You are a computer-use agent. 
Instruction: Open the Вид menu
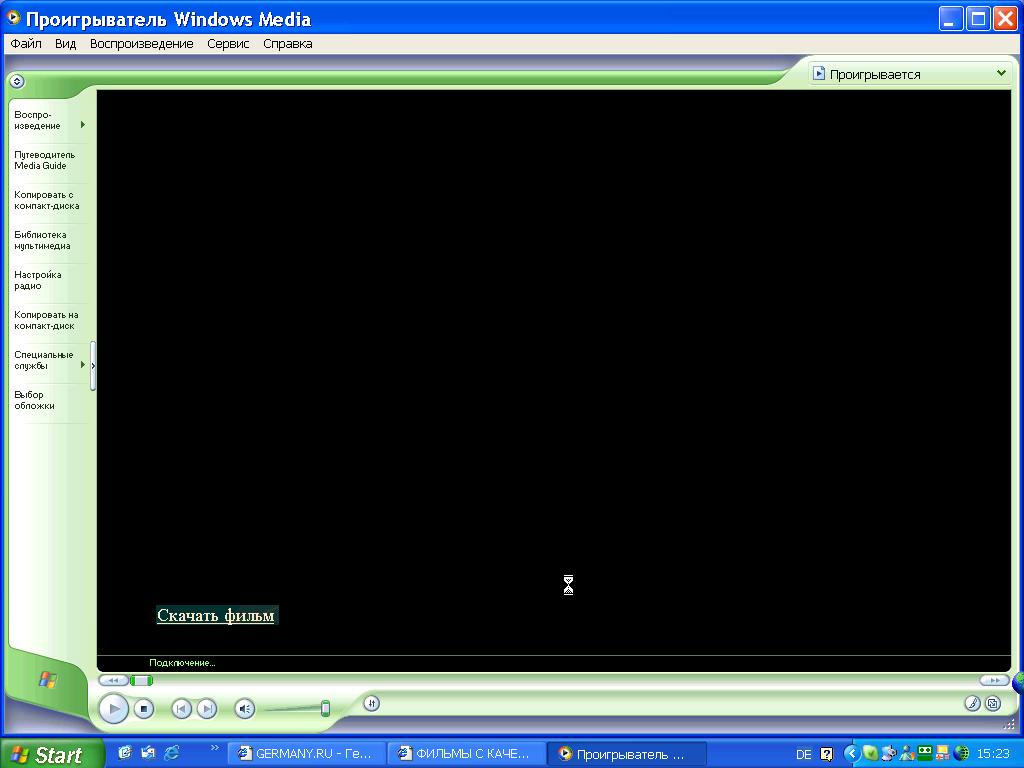point(65,44)
